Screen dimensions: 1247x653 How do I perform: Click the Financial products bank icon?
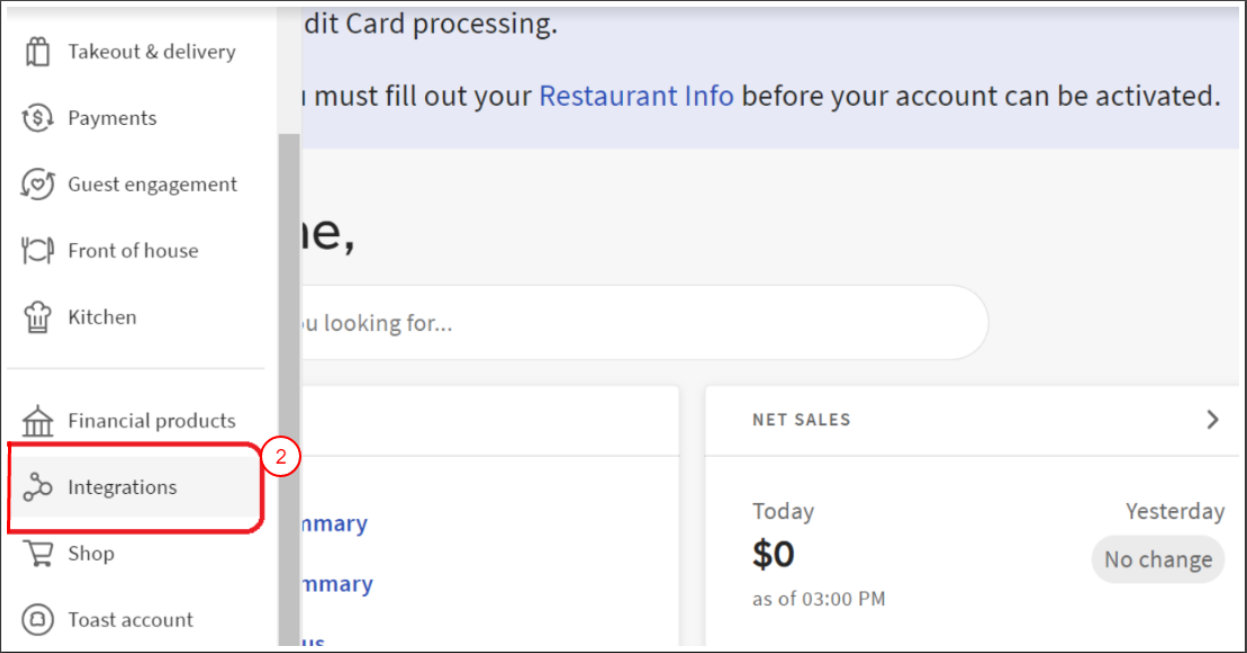[x=37, y=421]
